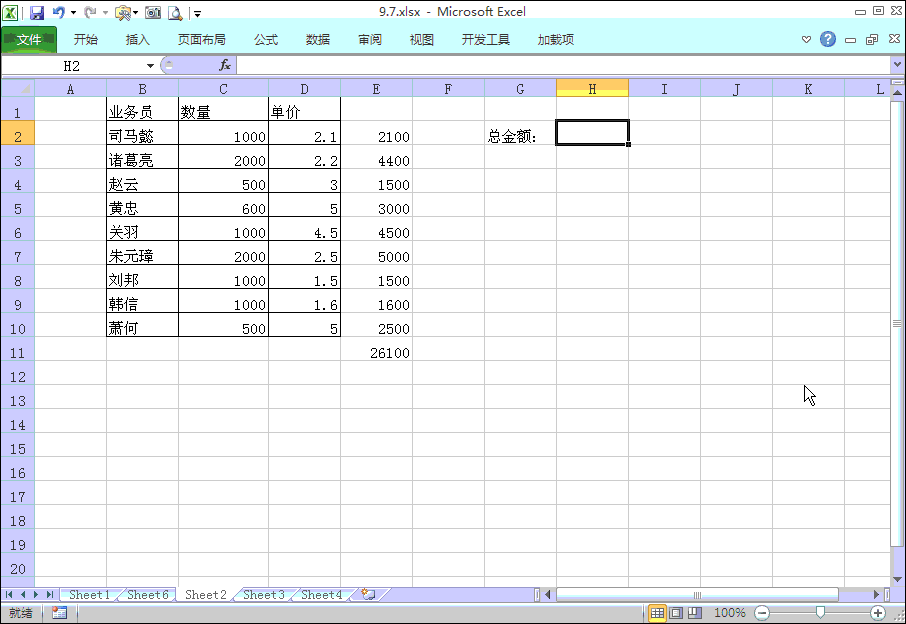
Task: Open the Customize Quick Access Toolbar arrow
Action: point(198,13)
